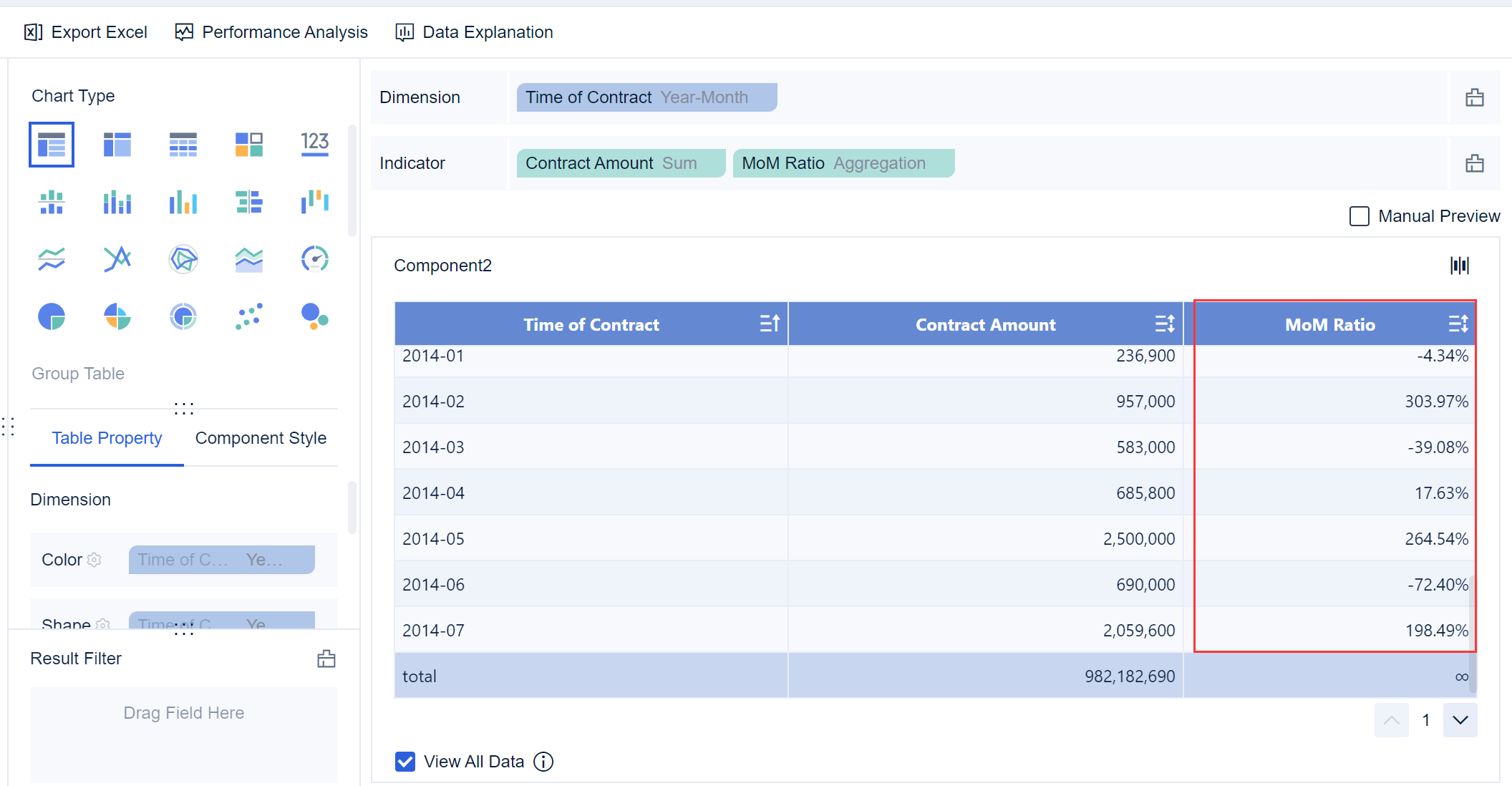Open MoM Ratio column sort menu

[x=1458, y=324]
